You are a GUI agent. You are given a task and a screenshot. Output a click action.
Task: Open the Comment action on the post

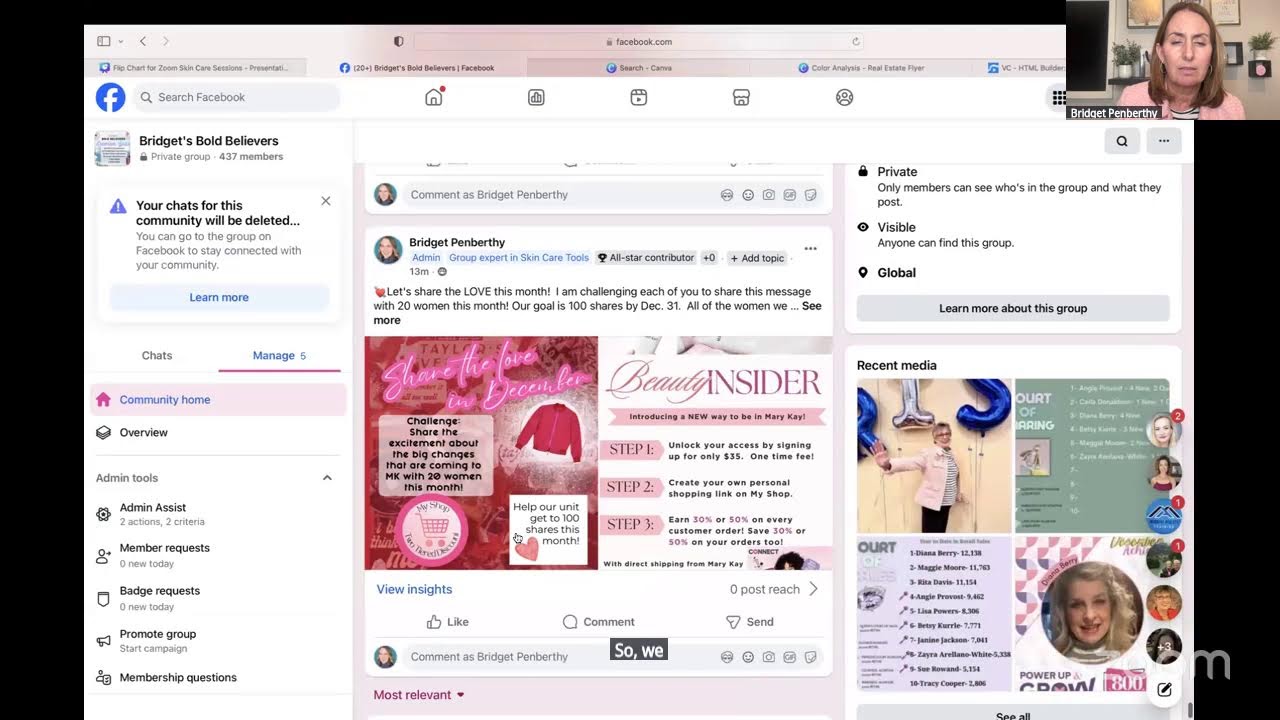[x=598, y=622]
